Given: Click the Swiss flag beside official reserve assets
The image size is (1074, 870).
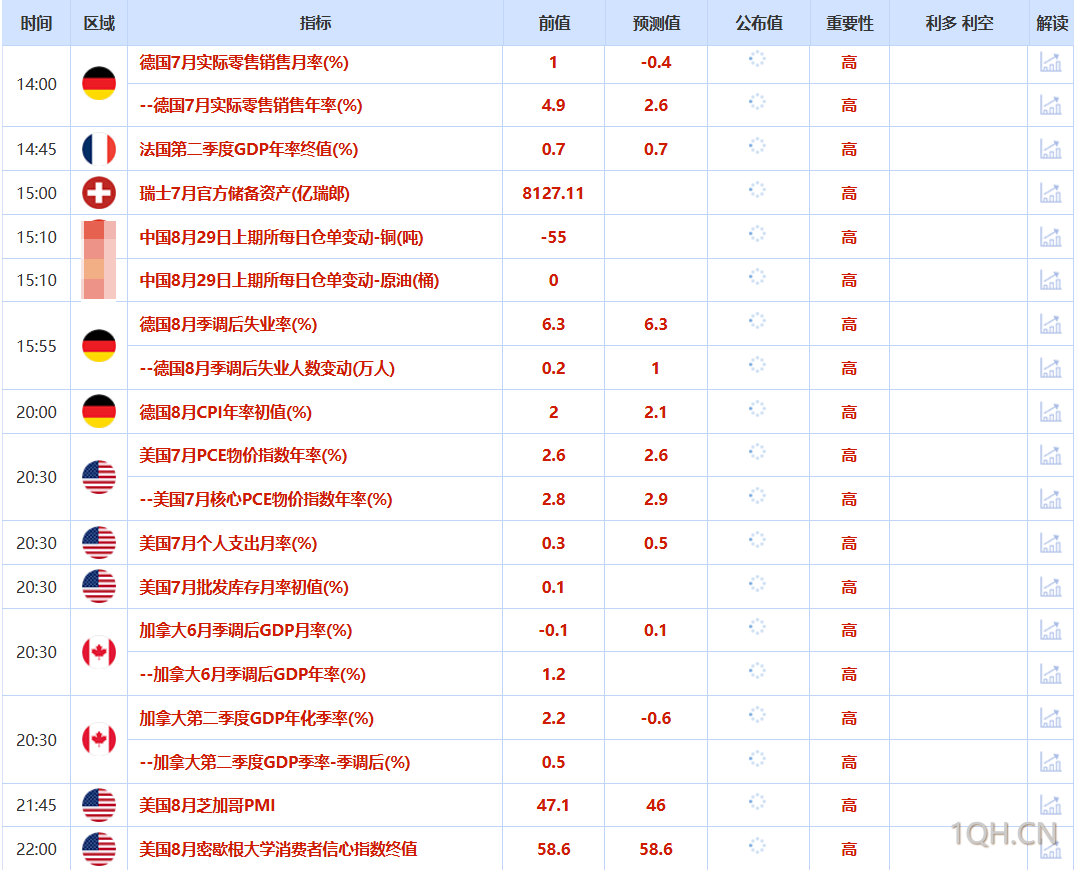Looking at the screenshot, I should point(97,193).
